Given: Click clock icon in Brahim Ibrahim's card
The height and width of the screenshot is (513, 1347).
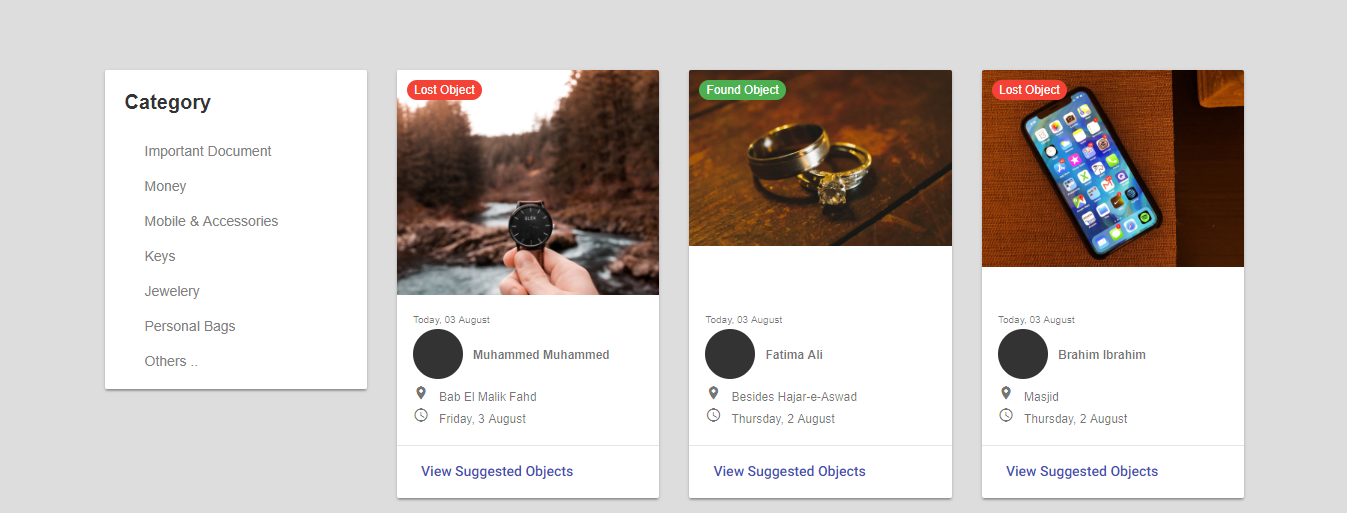Looking at the screenshot, I should (x=1006, y=415).
